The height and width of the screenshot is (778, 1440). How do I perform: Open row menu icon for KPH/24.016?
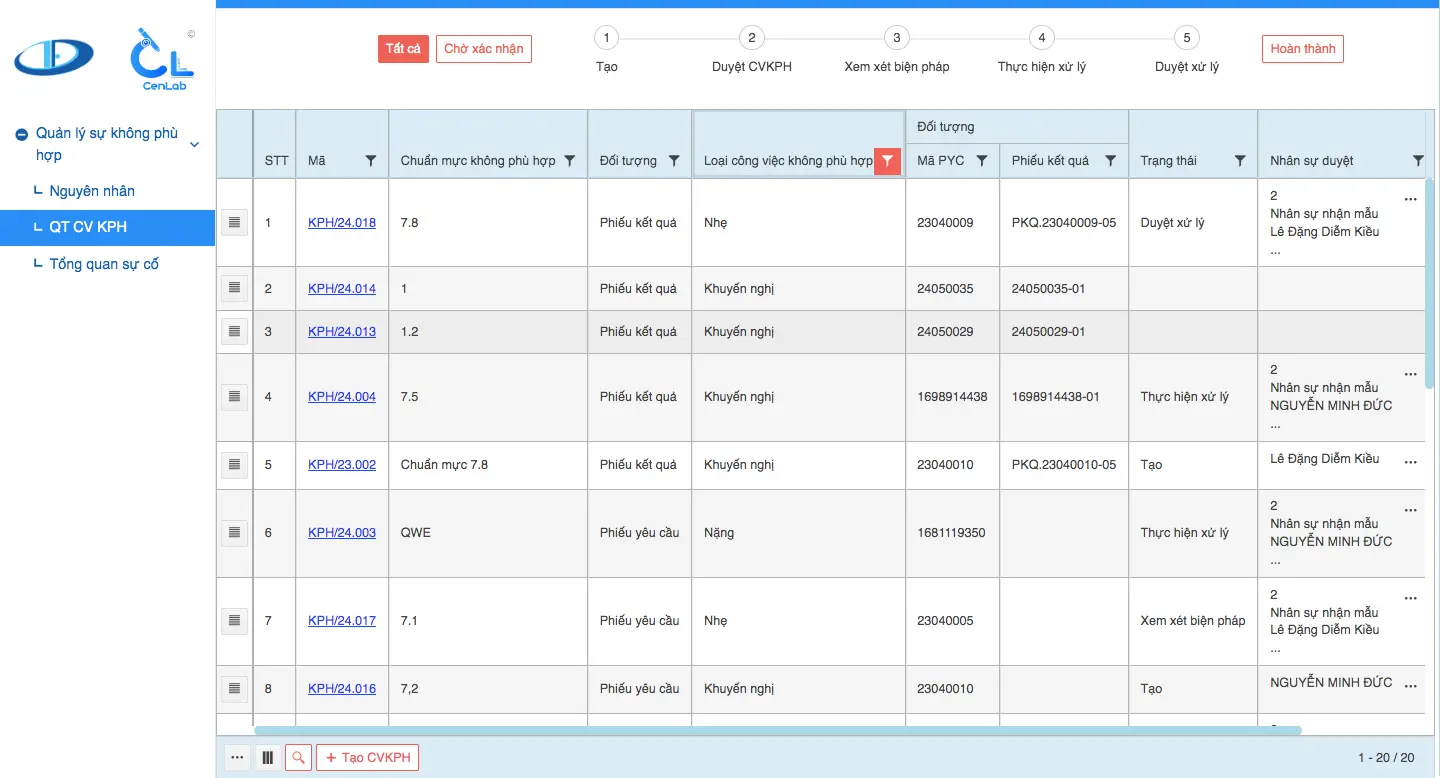(234, 689)
